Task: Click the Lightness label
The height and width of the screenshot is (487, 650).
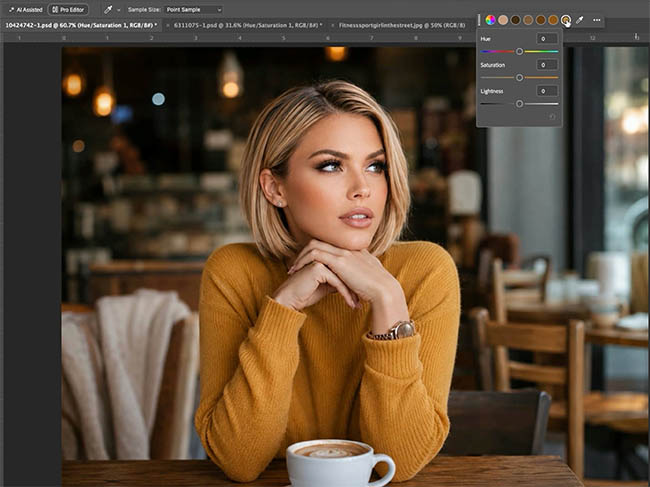Action: coord(492,91)
